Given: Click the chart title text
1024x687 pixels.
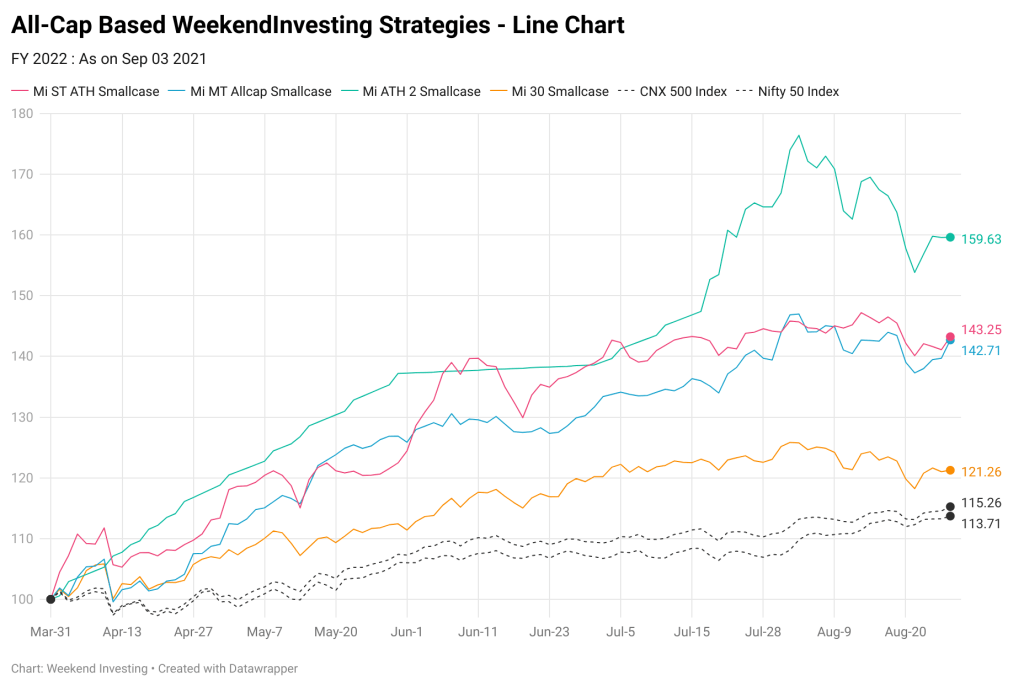Looking at the screenshot, I should pyautogui.click(x=318, y=25).
